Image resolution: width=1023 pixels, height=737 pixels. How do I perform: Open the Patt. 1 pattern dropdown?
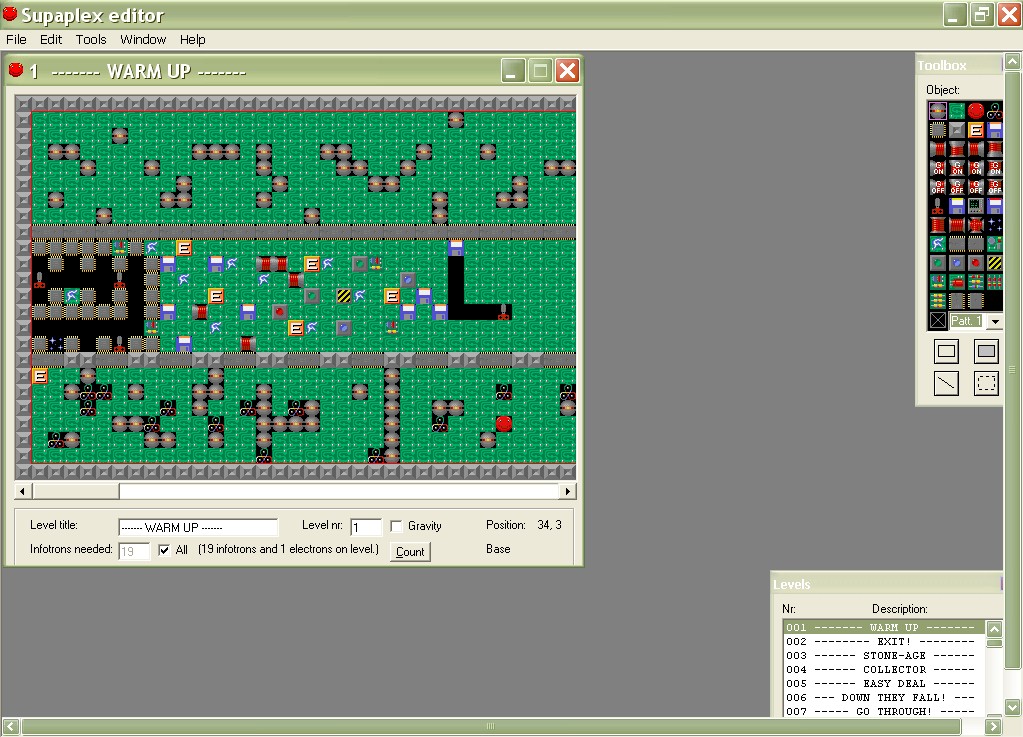[x=995, y=321]
